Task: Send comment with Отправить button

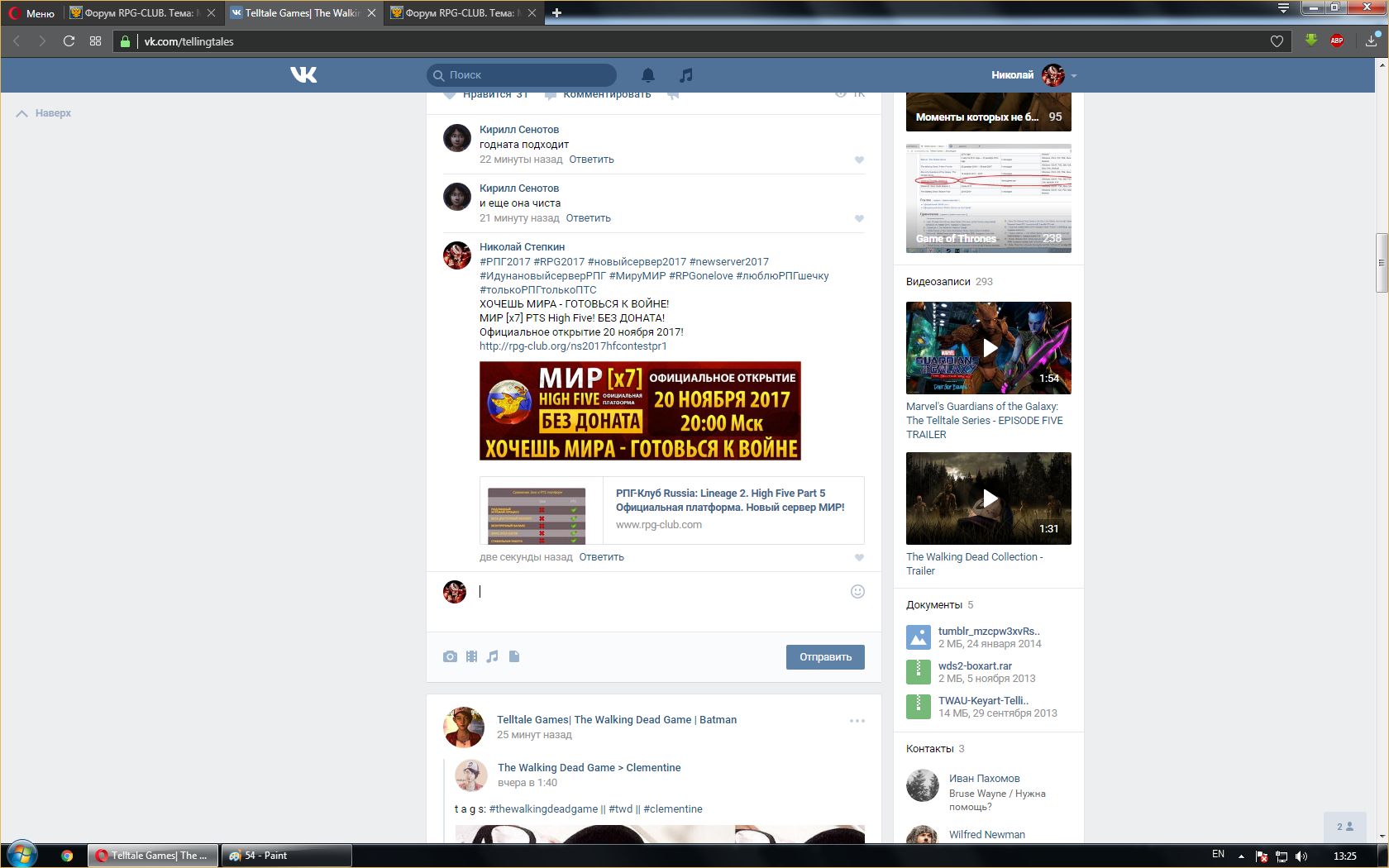Action: (825, 657)
